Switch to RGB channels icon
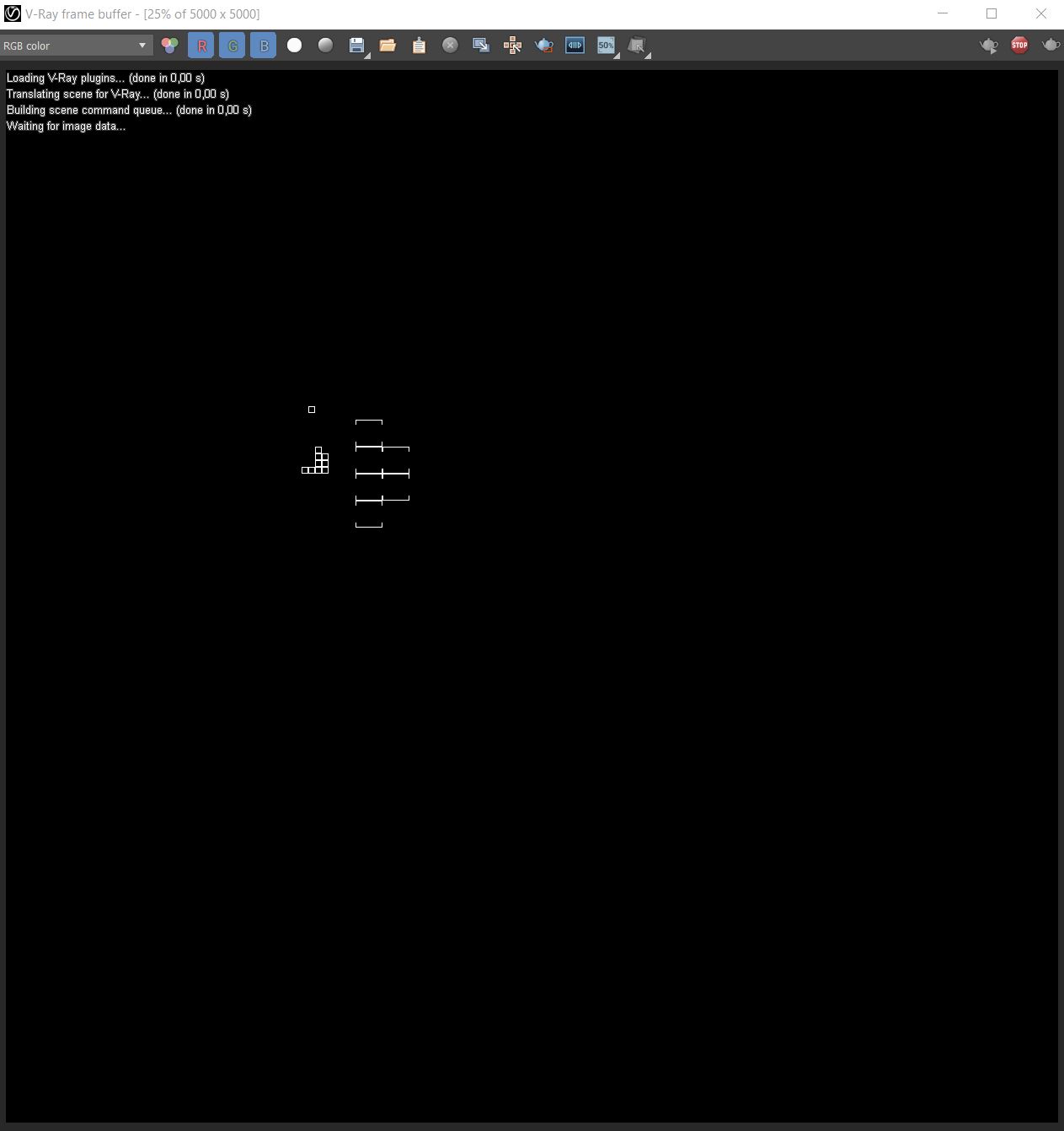The image size is (1064, 1131). pos(169,46)
